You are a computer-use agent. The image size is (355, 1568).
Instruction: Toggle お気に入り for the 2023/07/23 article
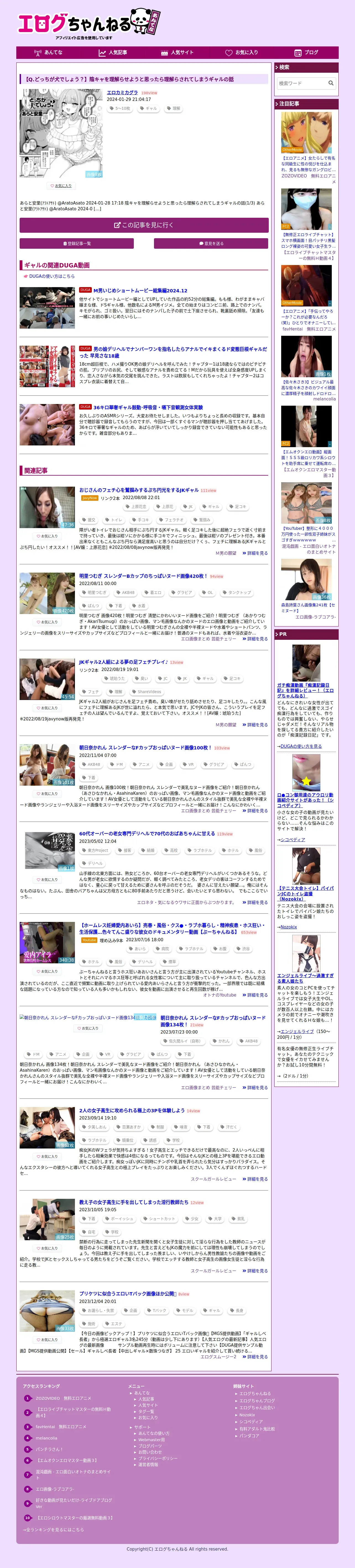click(88, 1029)
